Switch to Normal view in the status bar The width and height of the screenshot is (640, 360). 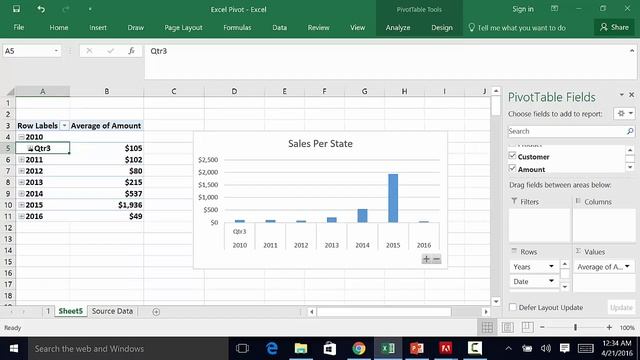(x=487, y=327)
